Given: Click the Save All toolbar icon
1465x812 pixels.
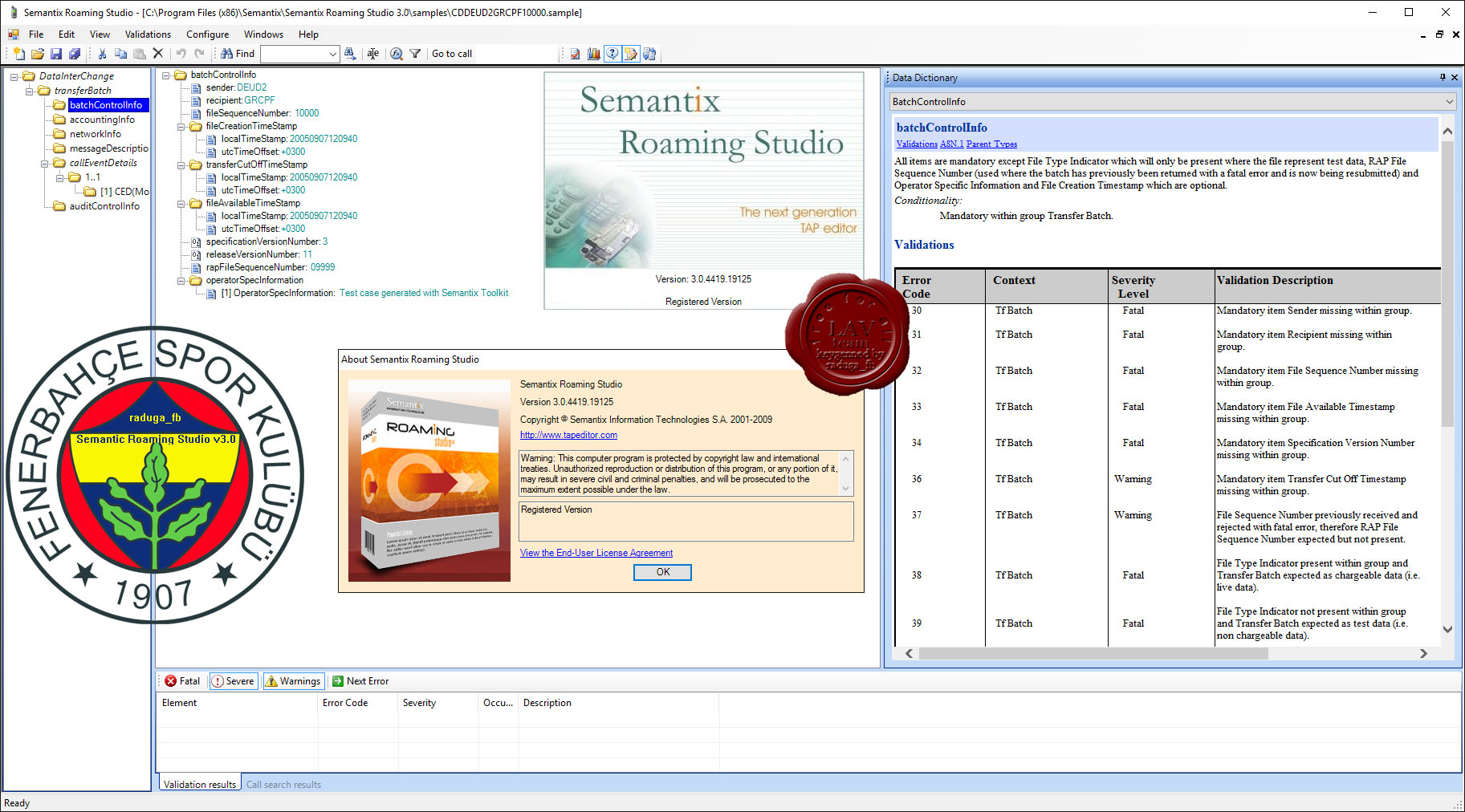Looking at the screenshot, I should pyautogui.click(x=75, y=54).
